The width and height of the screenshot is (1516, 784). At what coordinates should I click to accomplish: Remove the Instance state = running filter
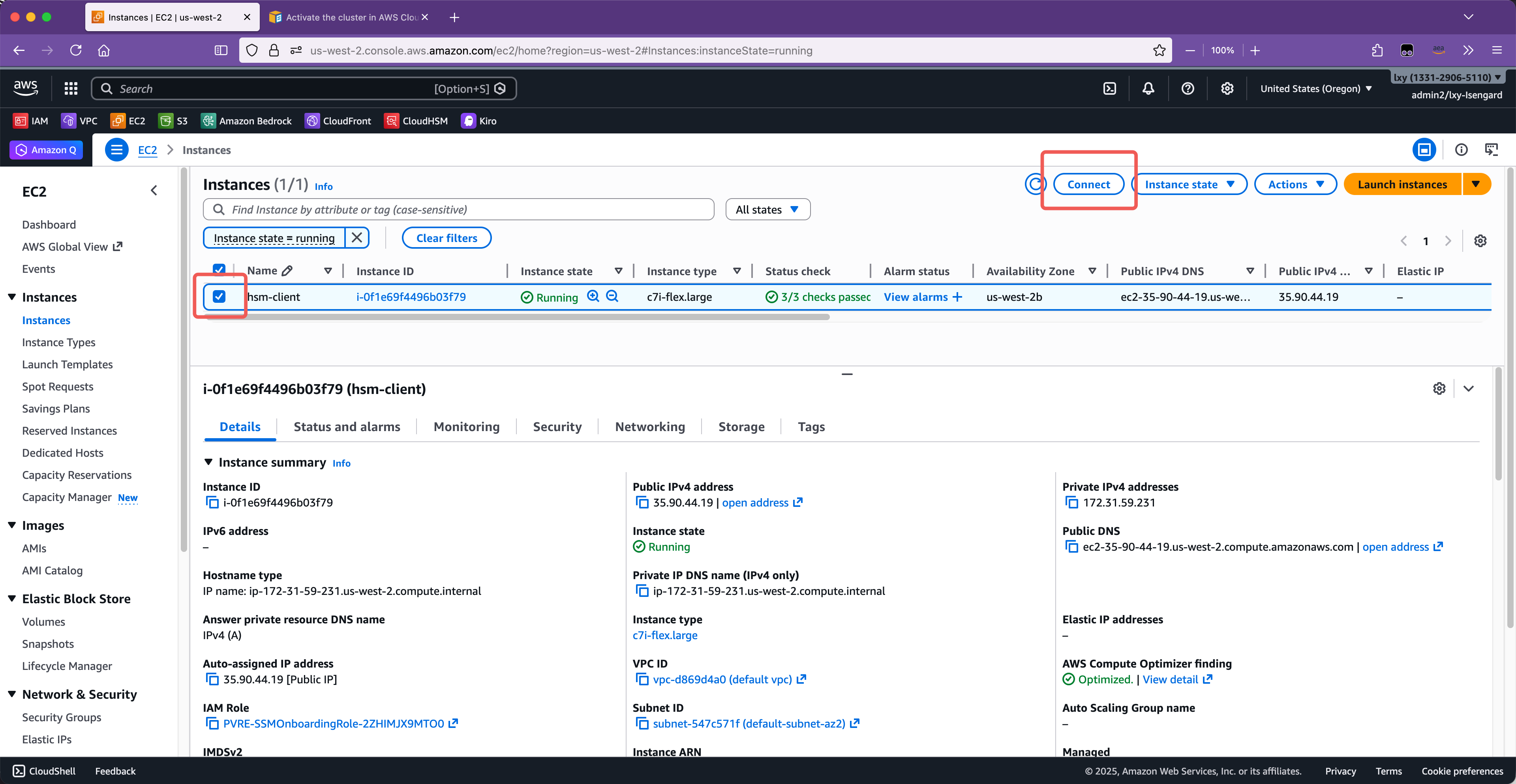tap(356, 238)
